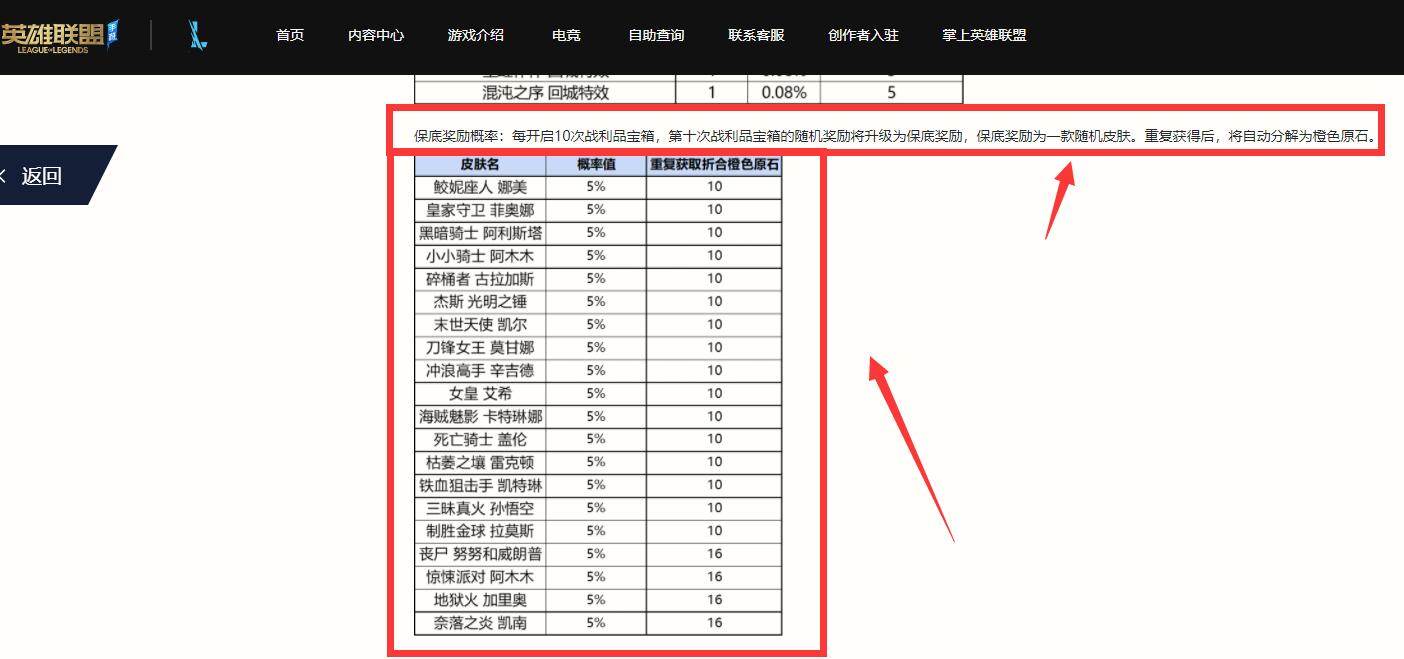This screenshot has height=659, width=1404.
Task: Select the 铁血狙击手 凯特琳 row
Action: point(598,486)
